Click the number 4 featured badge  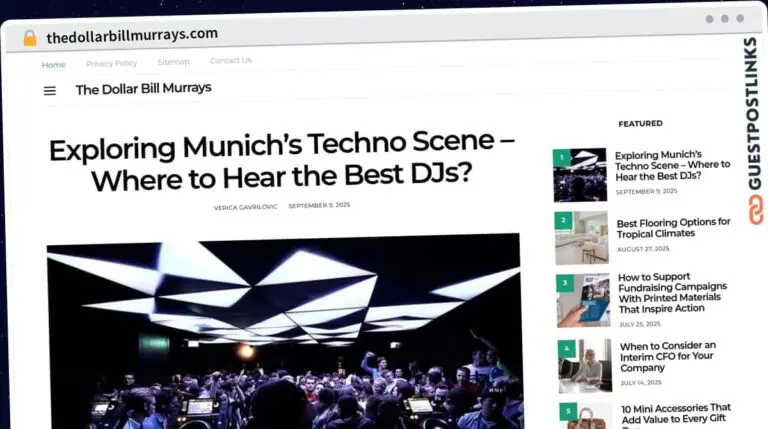click(565, 348)
